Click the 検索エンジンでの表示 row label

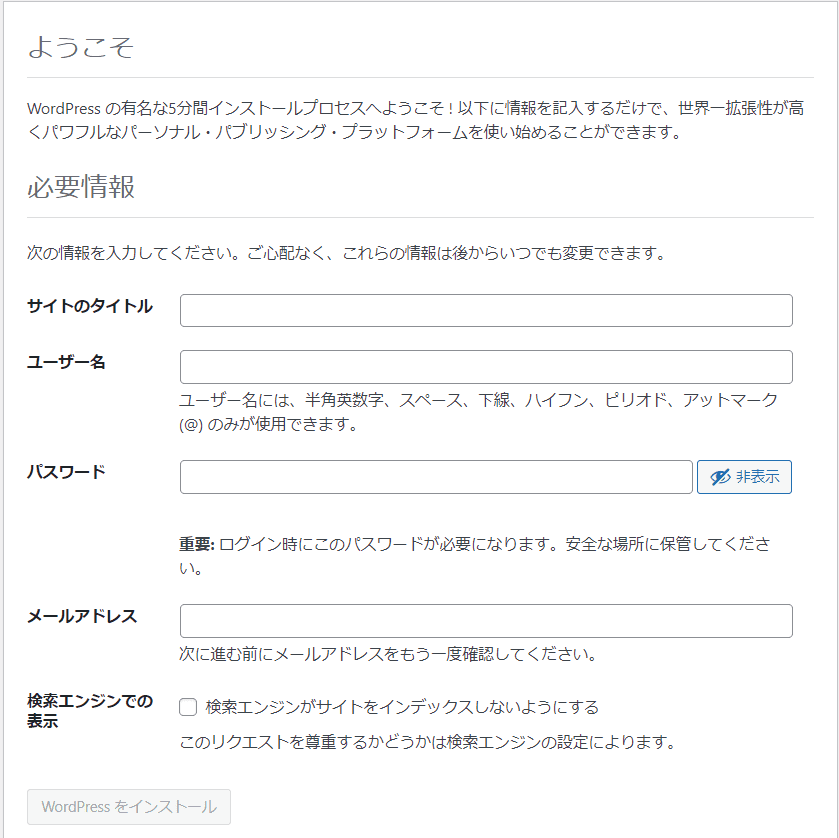click(x=90, y=711)
